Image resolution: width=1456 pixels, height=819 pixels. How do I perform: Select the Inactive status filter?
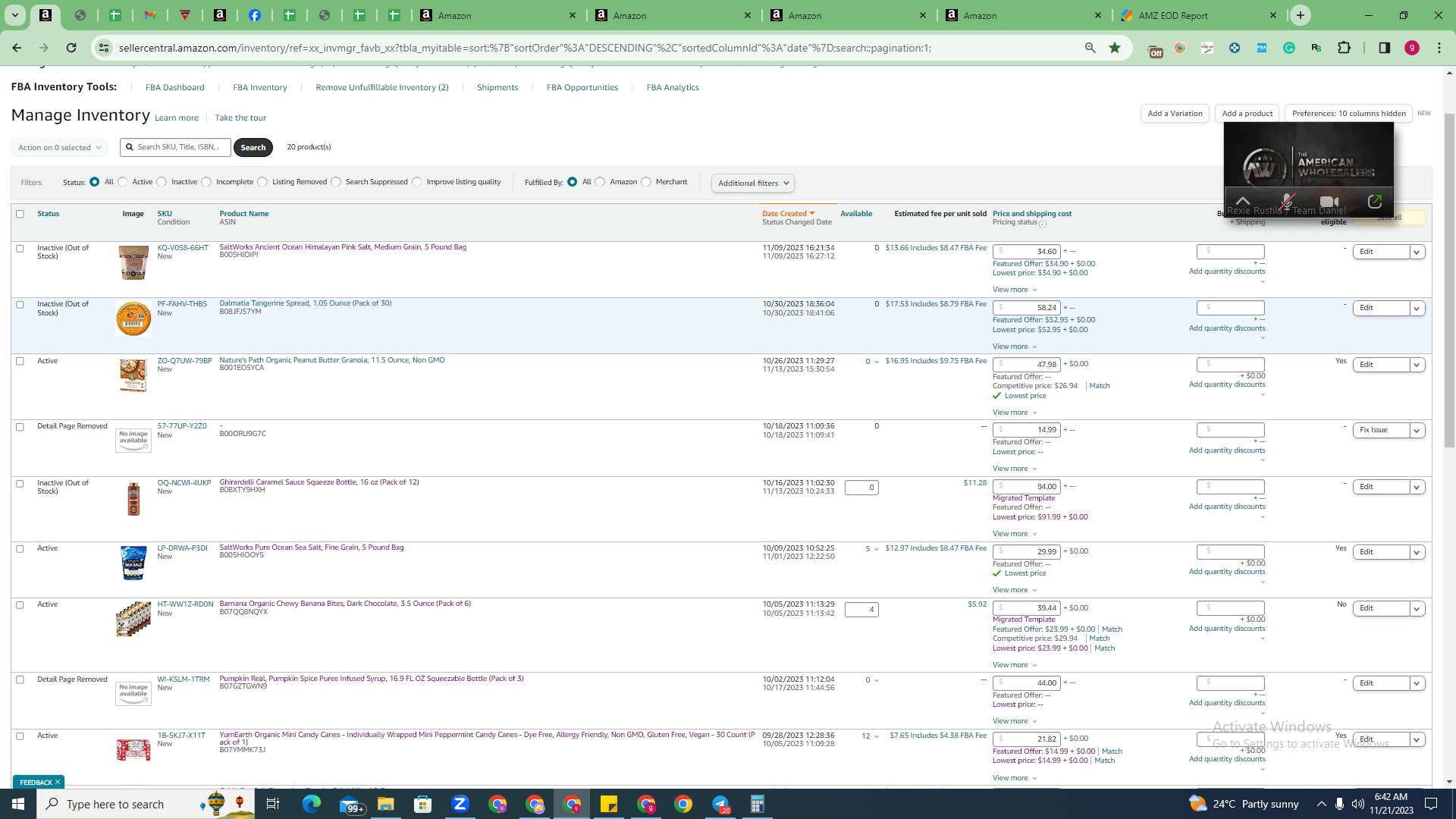coord(162,182)
